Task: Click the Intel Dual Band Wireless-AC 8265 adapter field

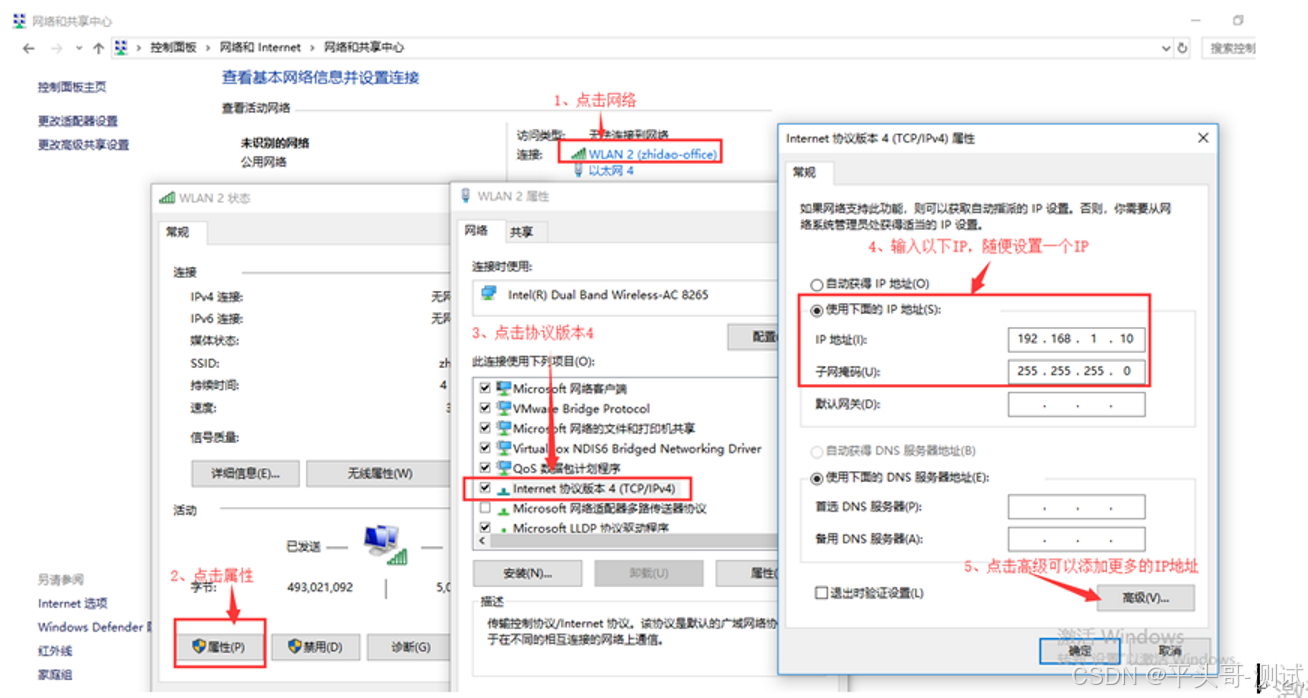Action: pyautogui.click(x=625, y=295)
